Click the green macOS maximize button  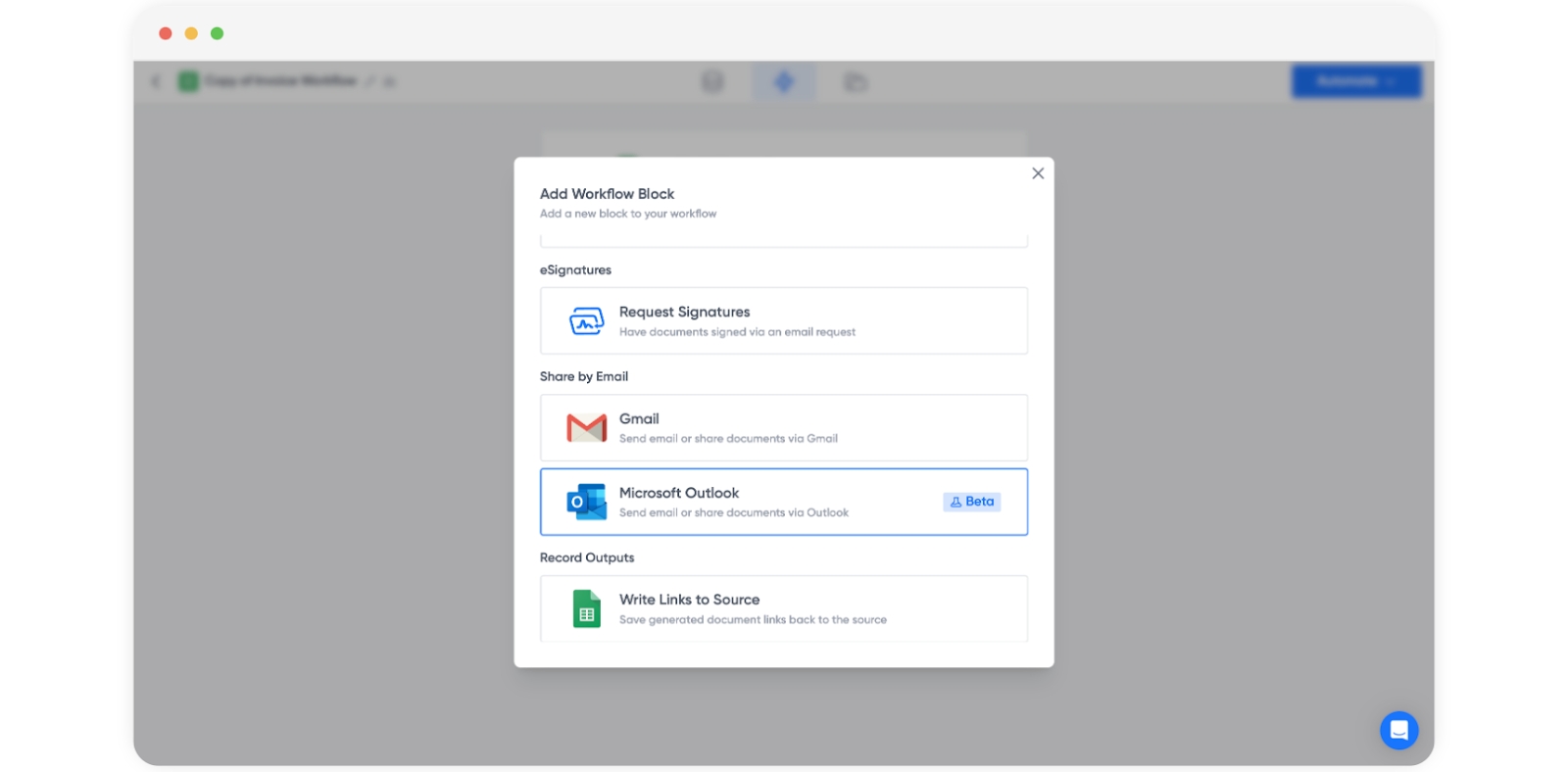(x=217, y=33)
